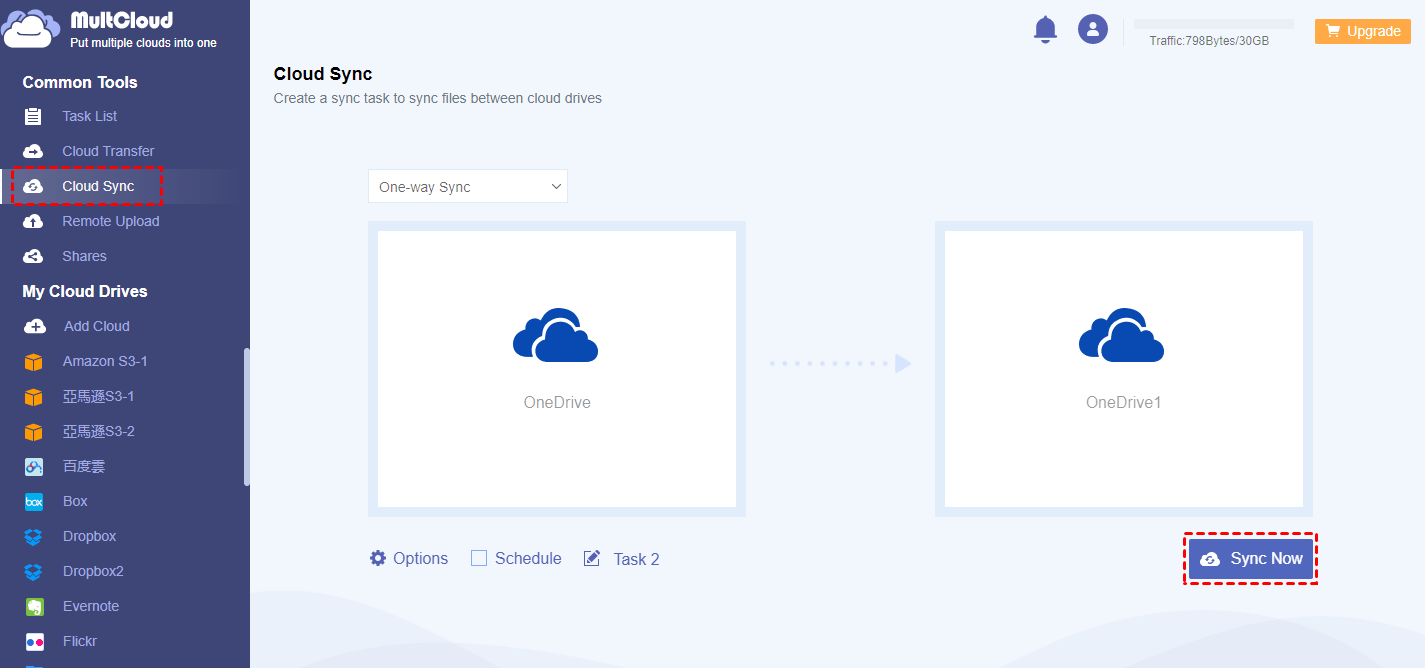
Task: Click the Shares icon
Action: pyautogui.click(x=33, y=256)
